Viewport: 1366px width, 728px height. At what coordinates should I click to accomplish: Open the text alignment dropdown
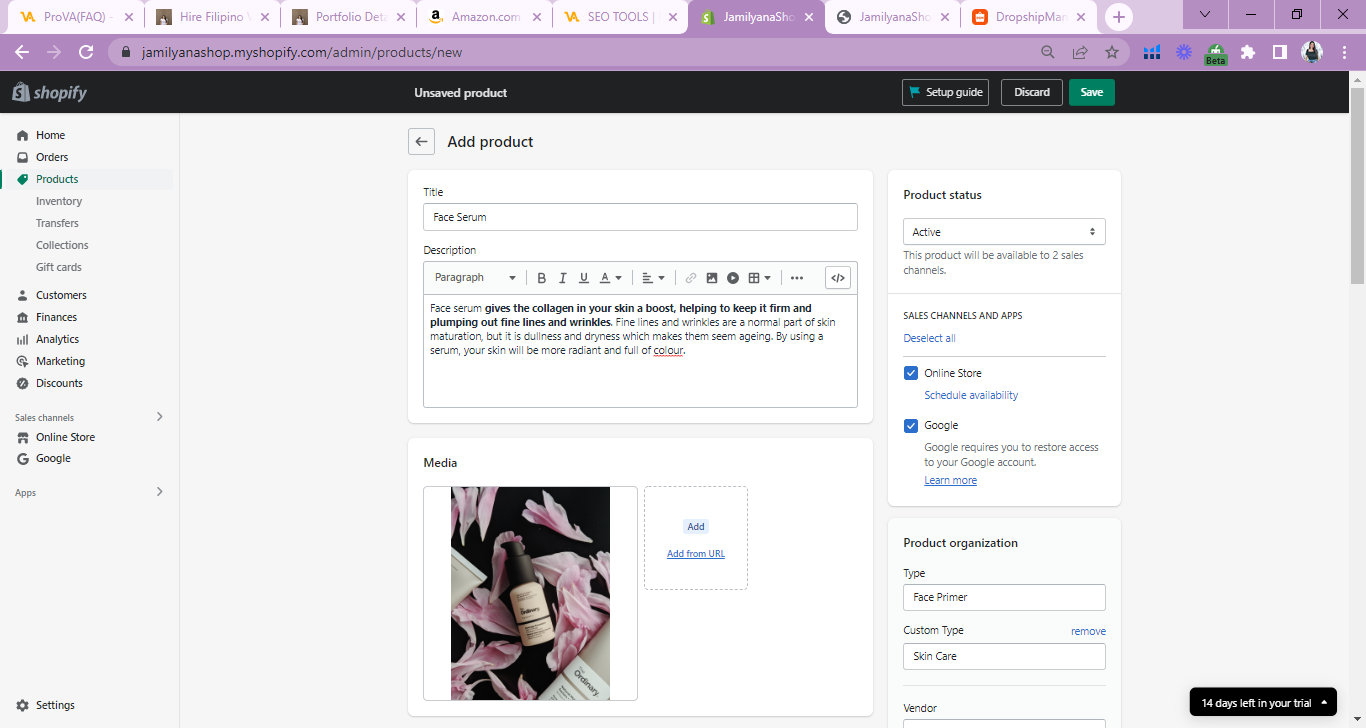653,278
